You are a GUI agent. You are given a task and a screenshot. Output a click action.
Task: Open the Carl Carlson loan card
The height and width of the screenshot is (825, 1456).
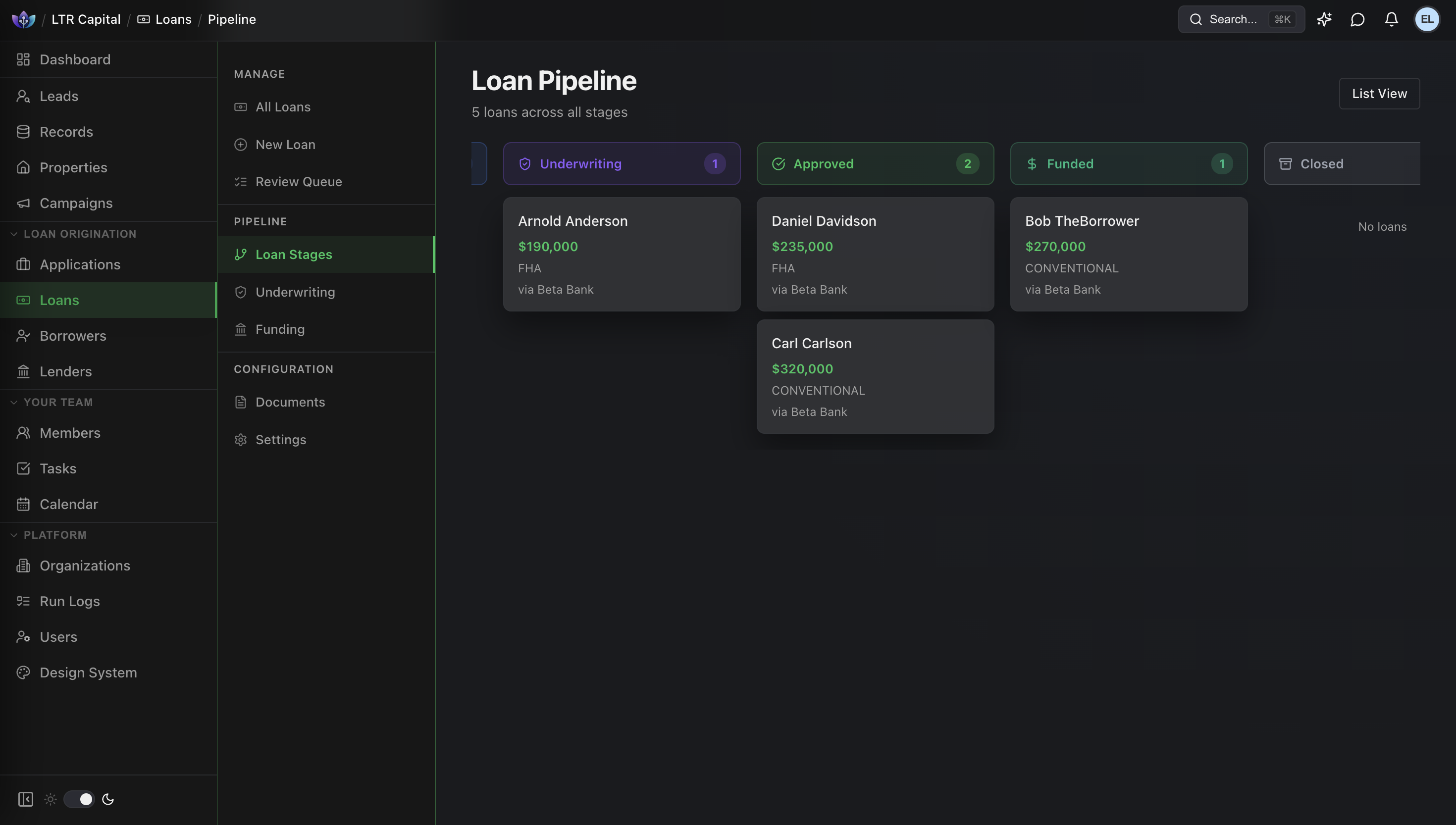[874, 377]
